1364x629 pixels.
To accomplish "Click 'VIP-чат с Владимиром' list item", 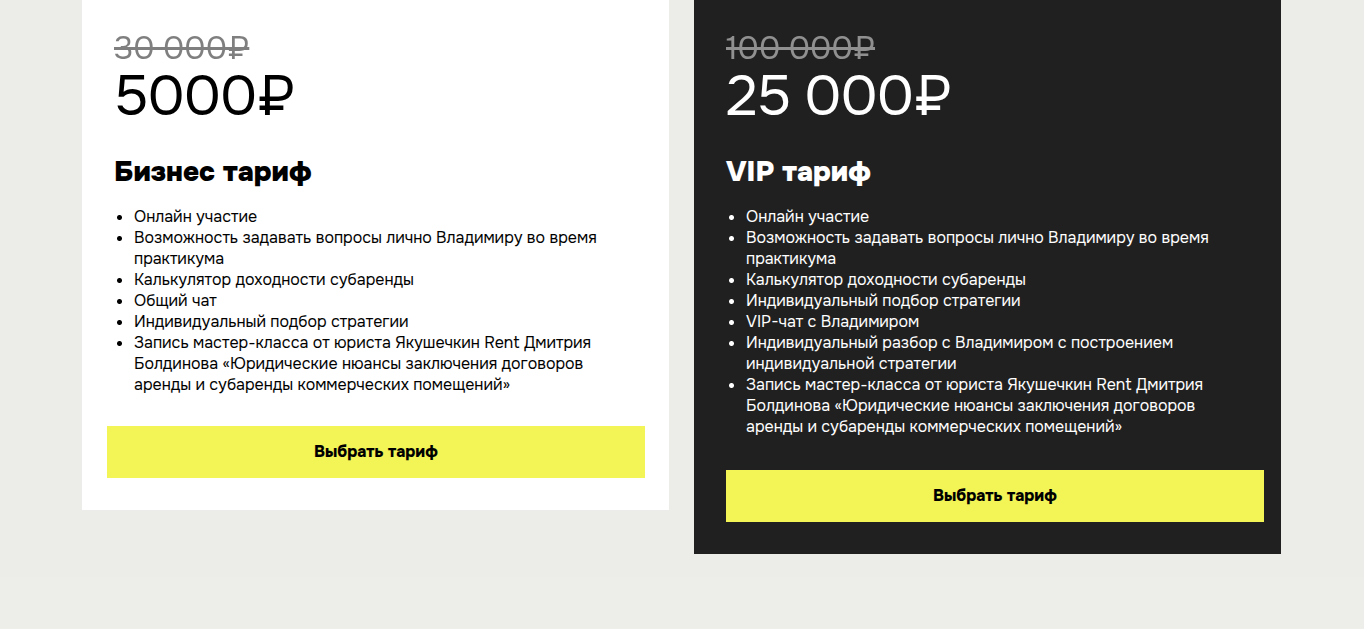I will click(x=832, y=322).
